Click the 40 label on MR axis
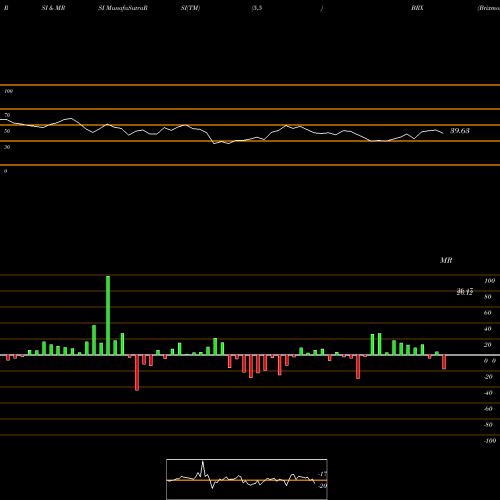The image size is (500, 500). pos(488,329)
